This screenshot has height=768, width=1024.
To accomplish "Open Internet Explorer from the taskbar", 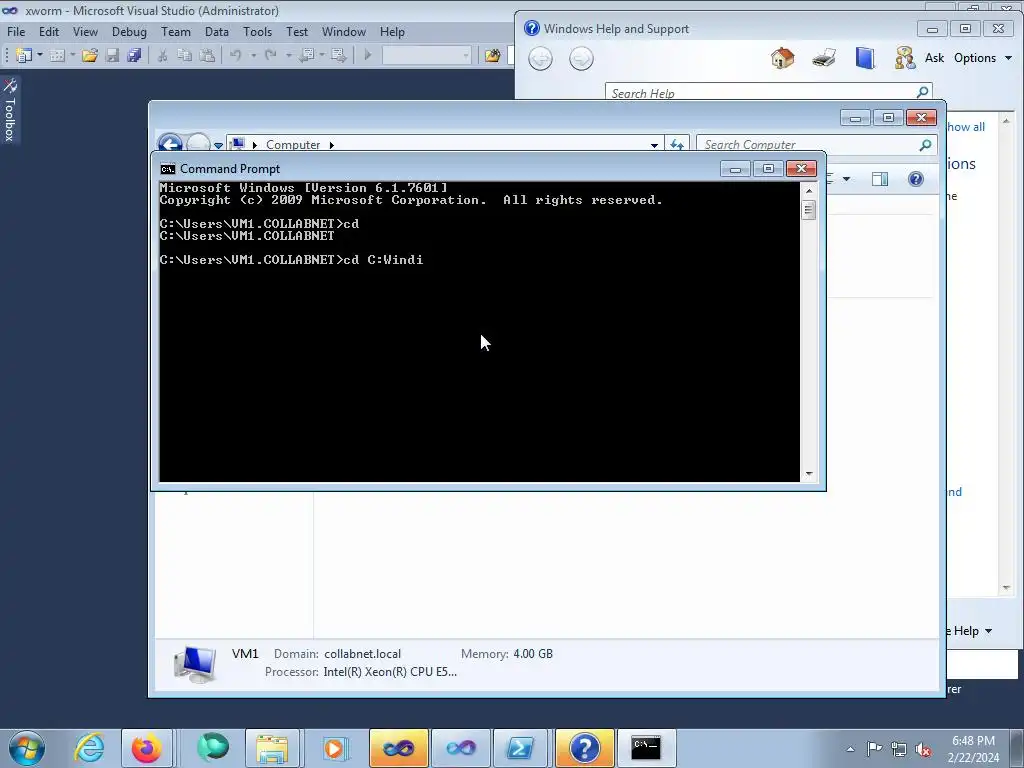I will click(89, 748).
